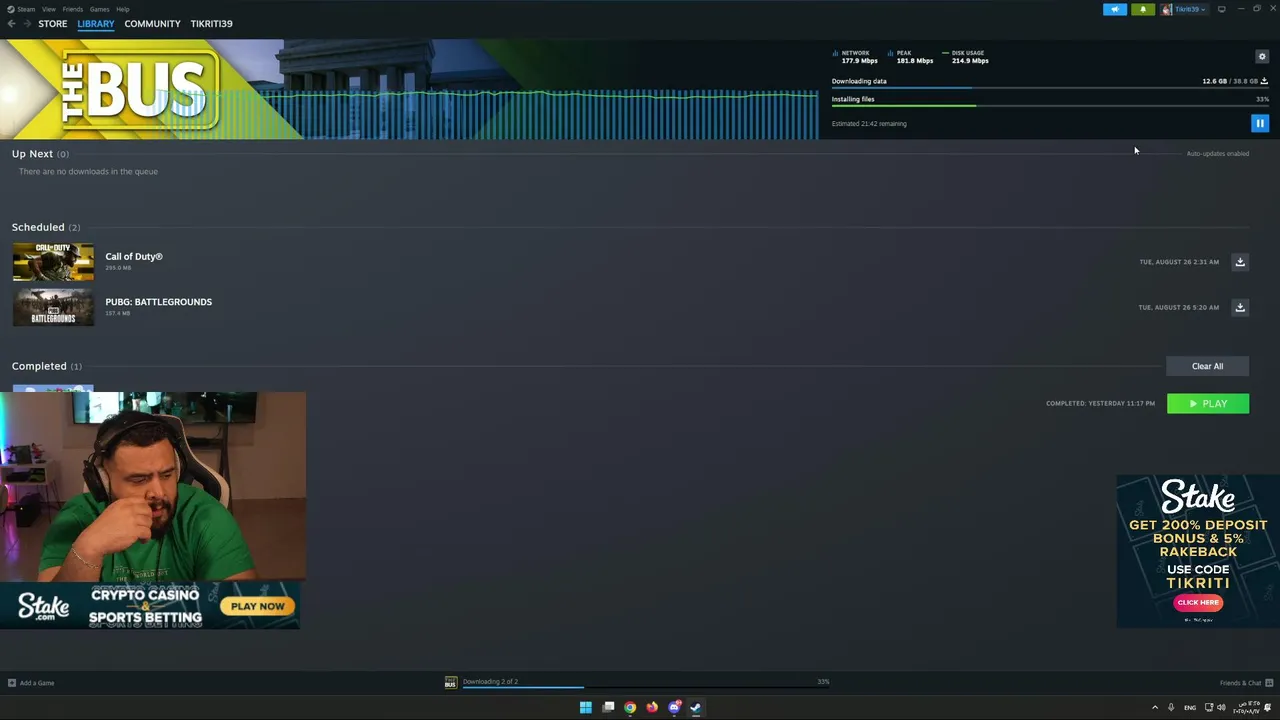Open volume control in system tray
Image resolution: width=1280 pixels, height=720 pixels.
(1221, 707)
